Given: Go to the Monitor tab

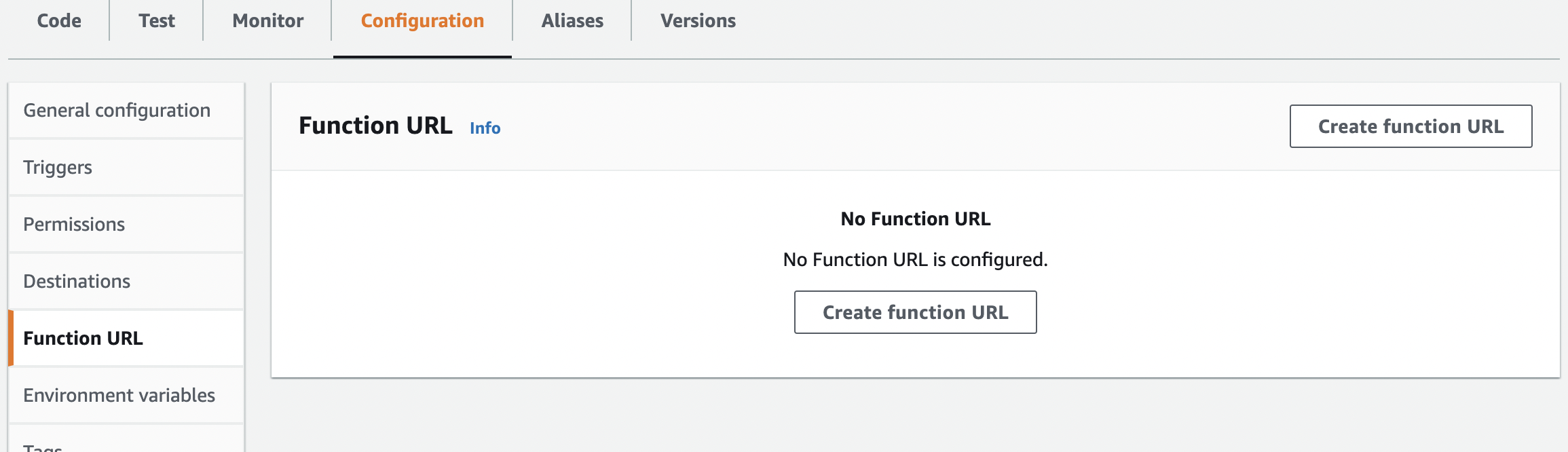Looking at the screenshot, I should tap(268, 21).
